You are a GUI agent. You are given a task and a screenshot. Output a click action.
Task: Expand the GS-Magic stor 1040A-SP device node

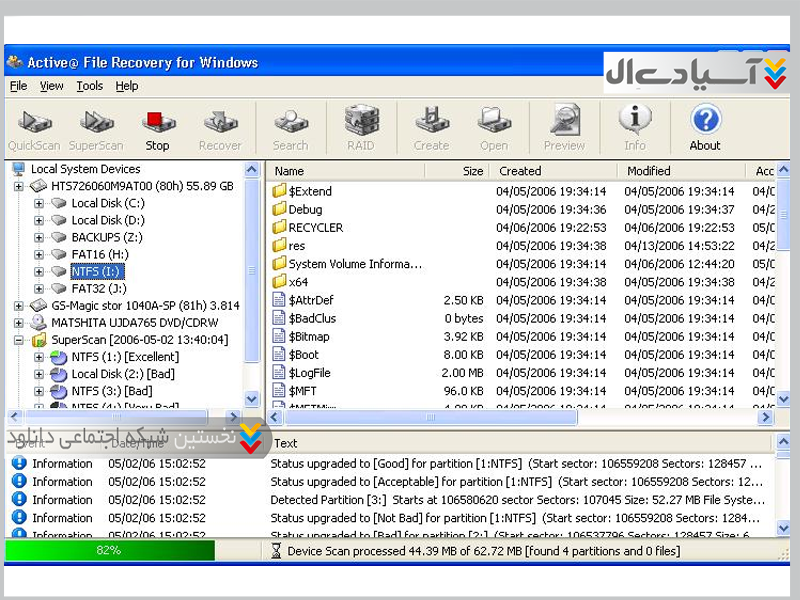19,305
